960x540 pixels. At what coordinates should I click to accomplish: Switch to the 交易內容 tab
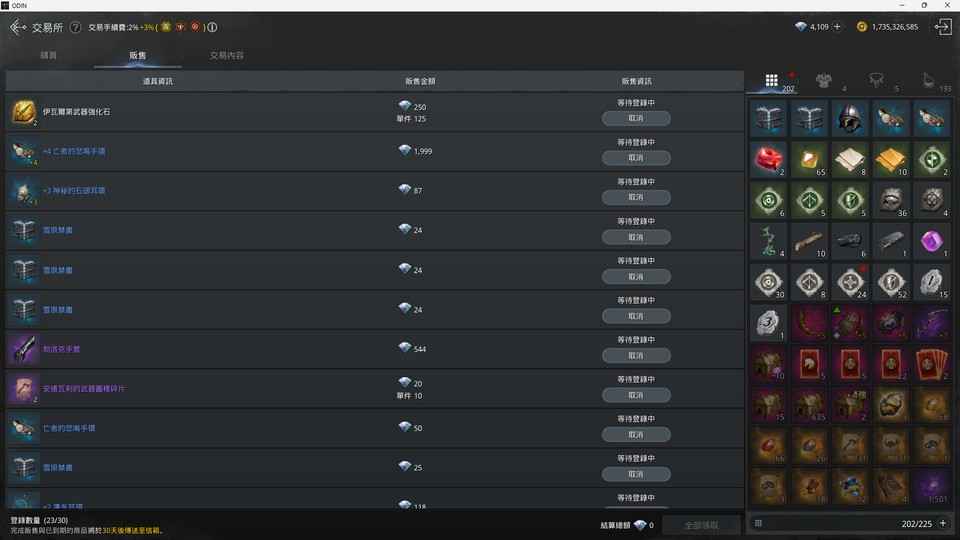coord(227,56)
